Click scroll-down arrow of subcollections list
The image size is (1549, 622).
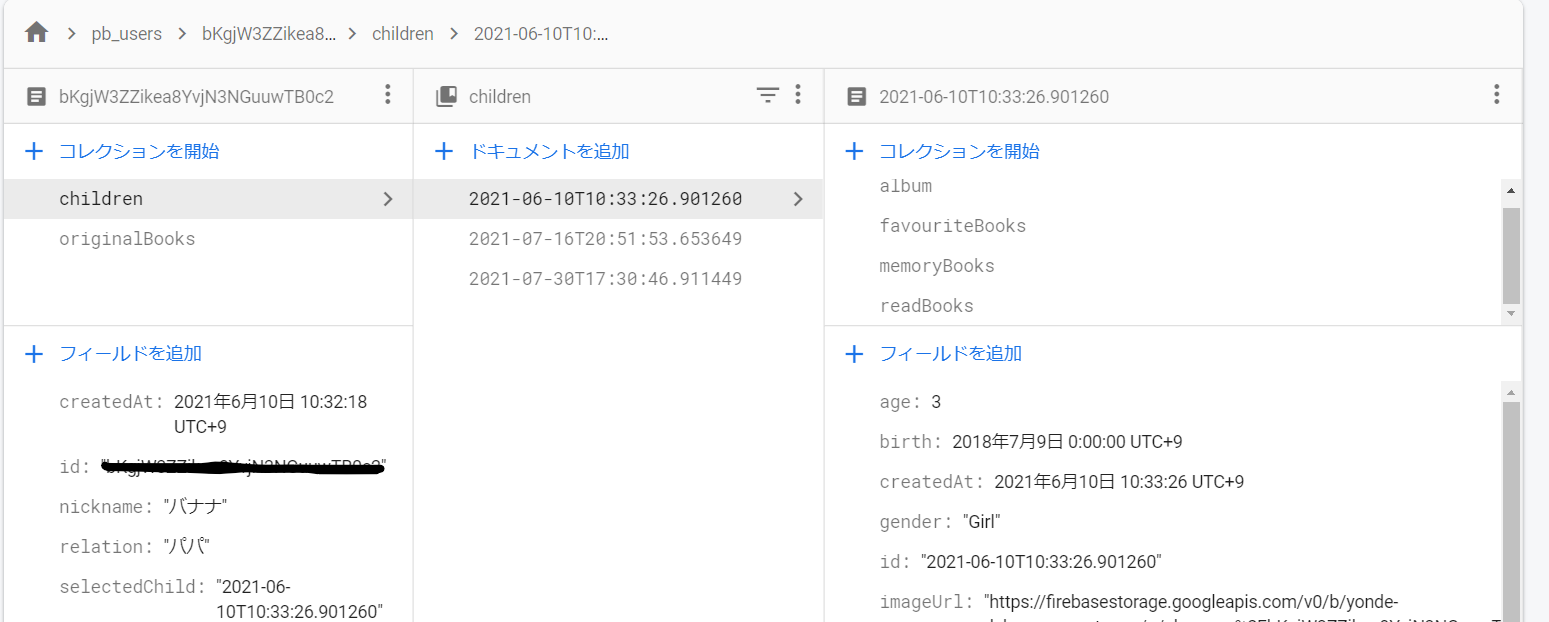pyautogui.click(x=1511, y=314)
